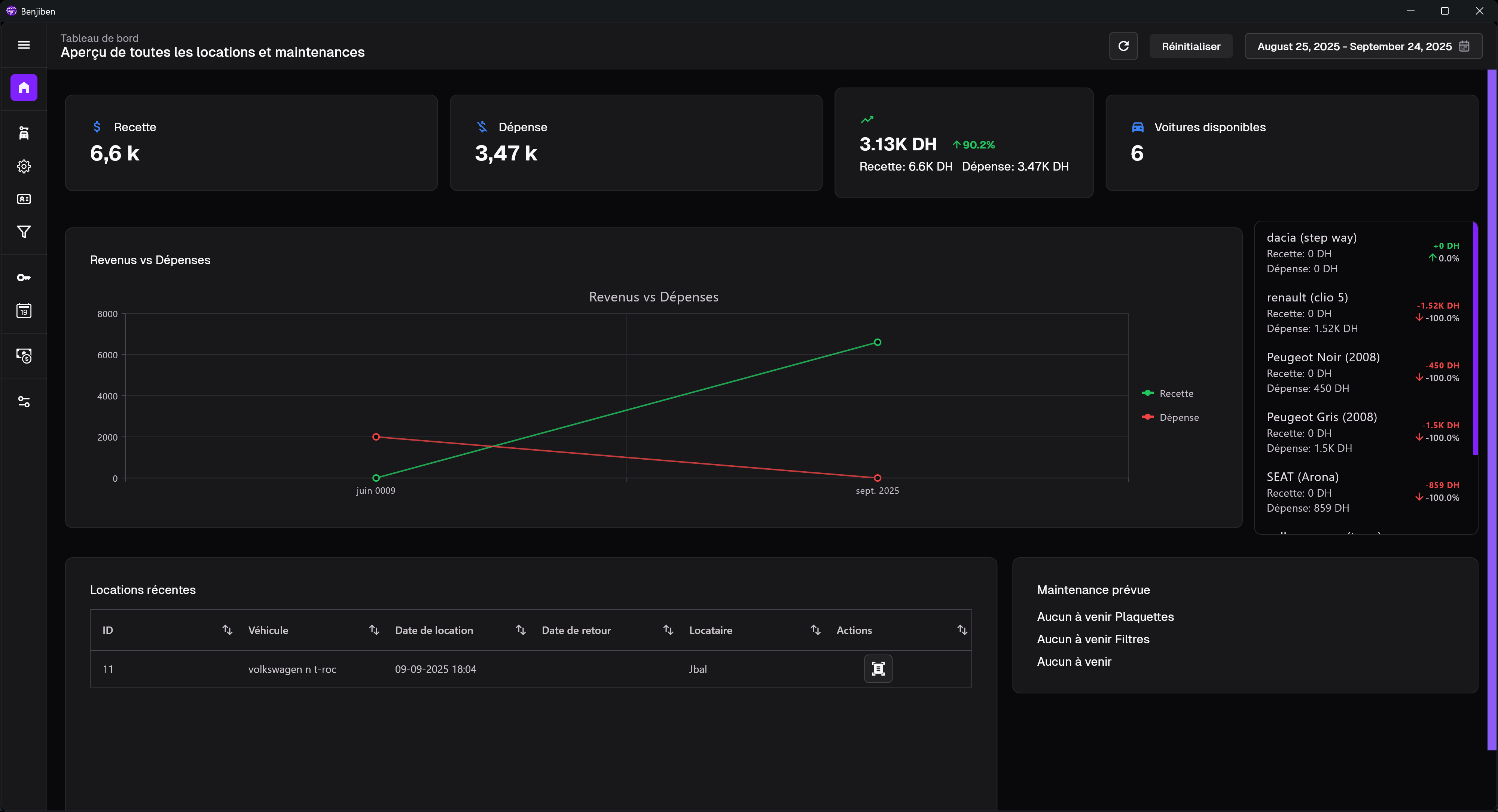Toggle the Dépense legend in the chart
Screen dimensions: 1498x812
tap(1171, 417)
